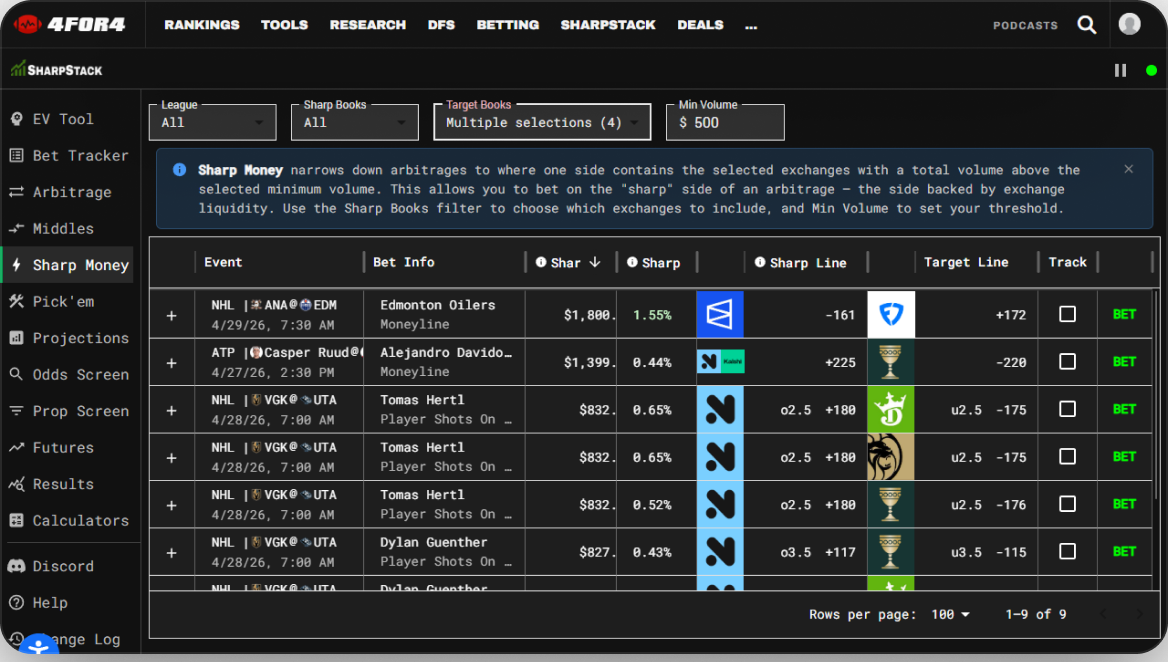Click the FanDuel logo in Oilers row
Screen dimensions: 1168x662
click(x=891, y=314)
